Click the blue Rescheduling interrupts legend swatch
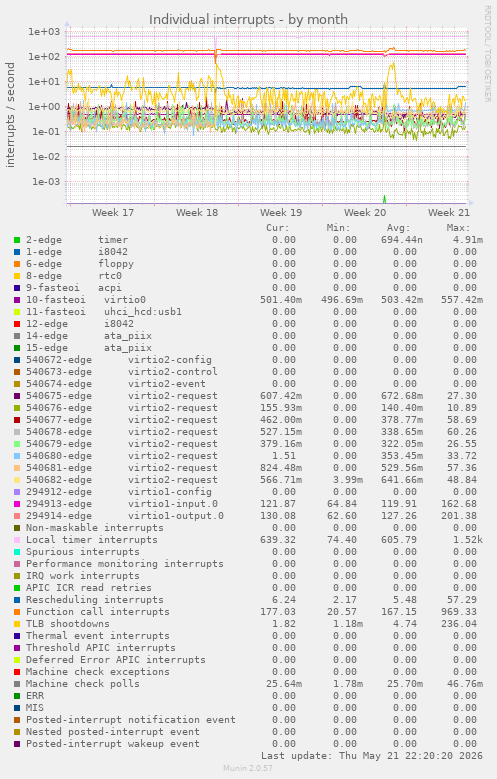Image resolution: width=497 pixels, height=779 pixels. click(x=17, y=600)
